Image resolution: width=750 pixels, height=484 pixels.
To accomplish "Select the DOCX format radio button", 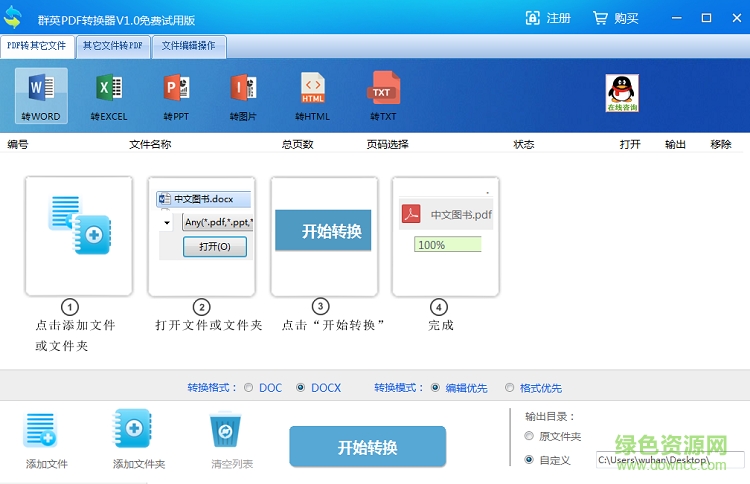I will 301,388.
